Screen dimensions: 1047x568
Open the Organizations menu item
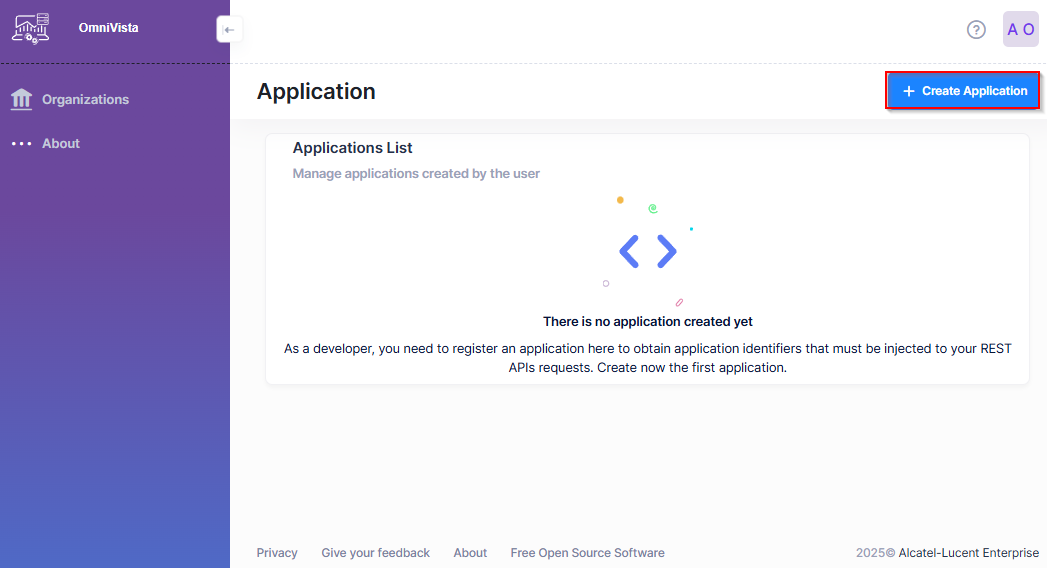pos(85,99)
